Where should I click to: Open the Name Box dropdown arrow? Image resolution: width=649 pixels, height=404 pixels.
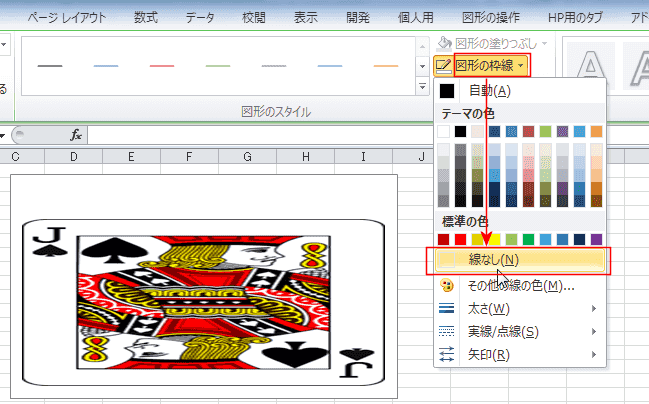2,135
